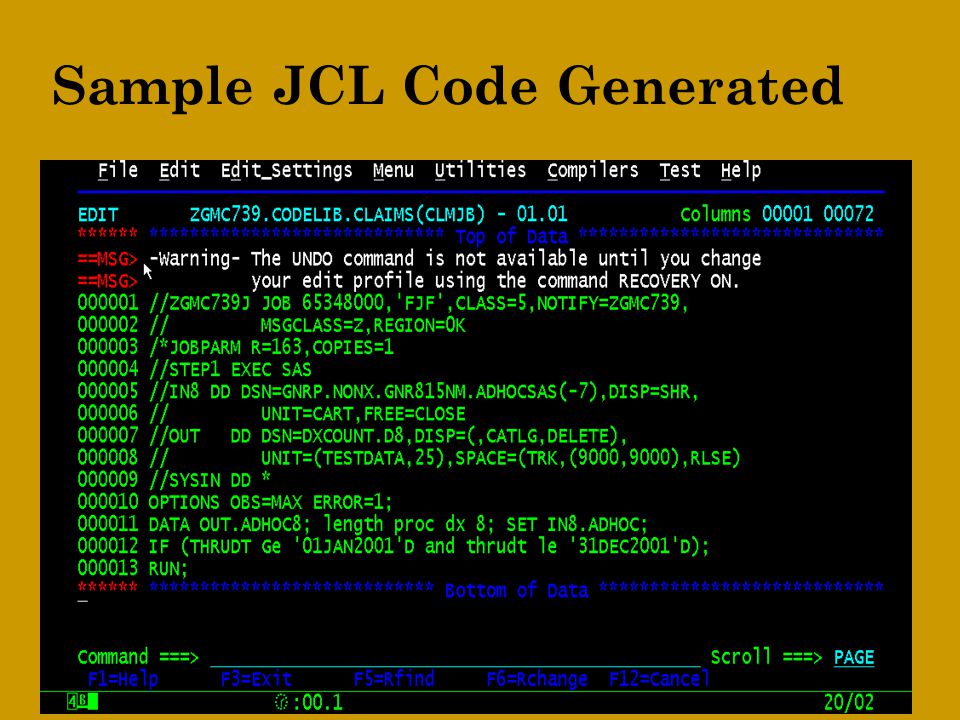This screenshot has height=720, width=960.
Task: Click line number 000007
Action: pyautogui.click(x=108, y=435)
